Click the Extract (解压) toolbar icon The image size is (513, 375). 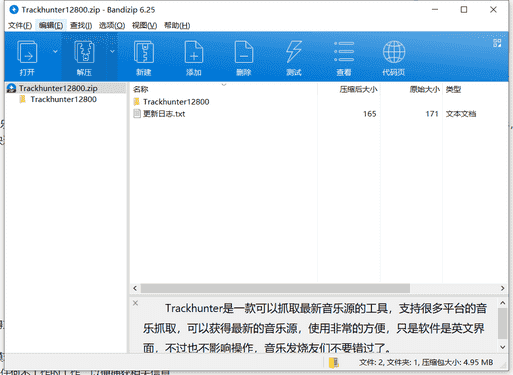click(x=84, y=52)
